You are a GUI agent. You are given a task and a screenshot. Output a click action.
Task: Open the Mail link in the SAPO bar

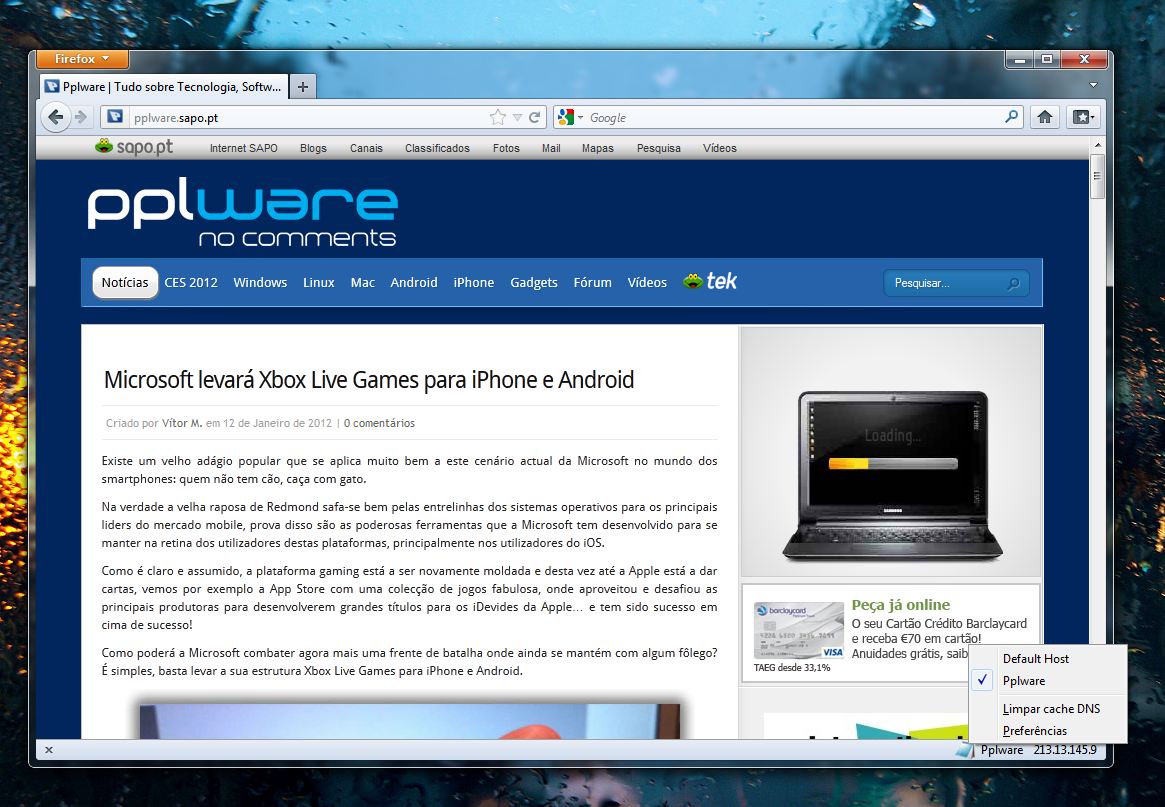[551, 148]
